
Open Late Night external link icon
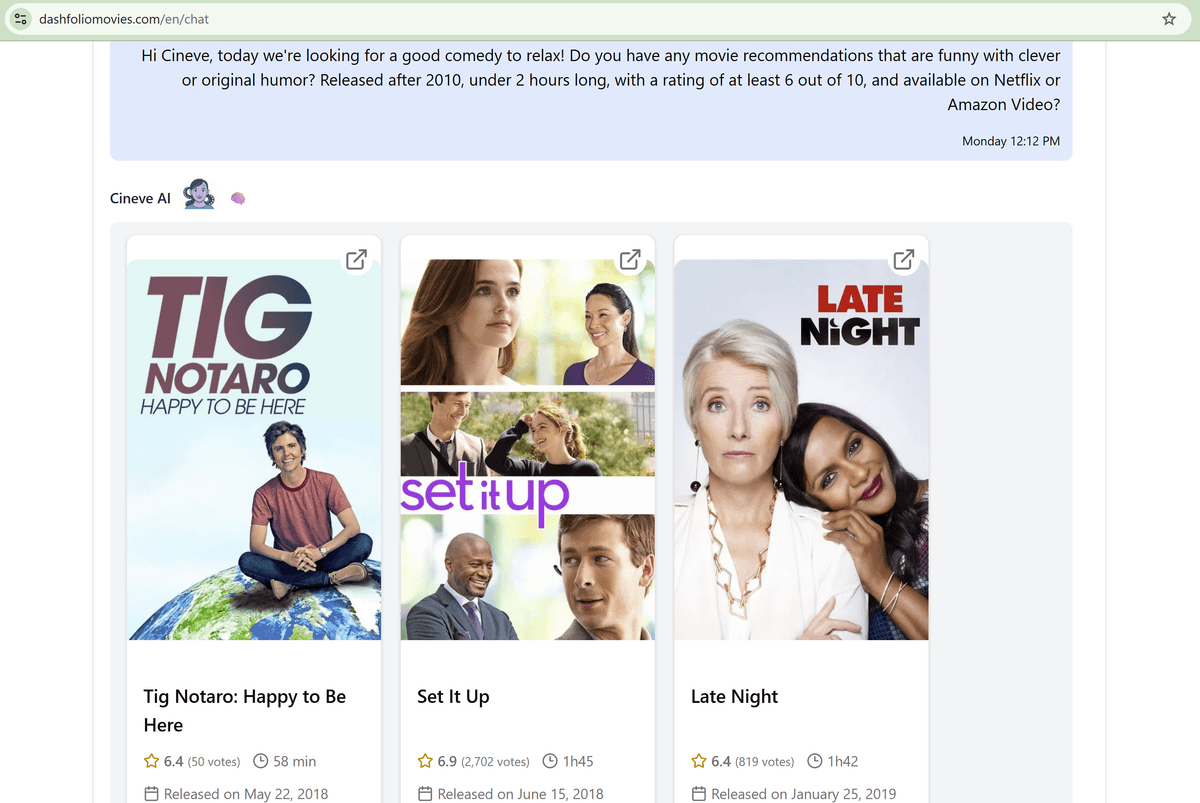point(904,260)
